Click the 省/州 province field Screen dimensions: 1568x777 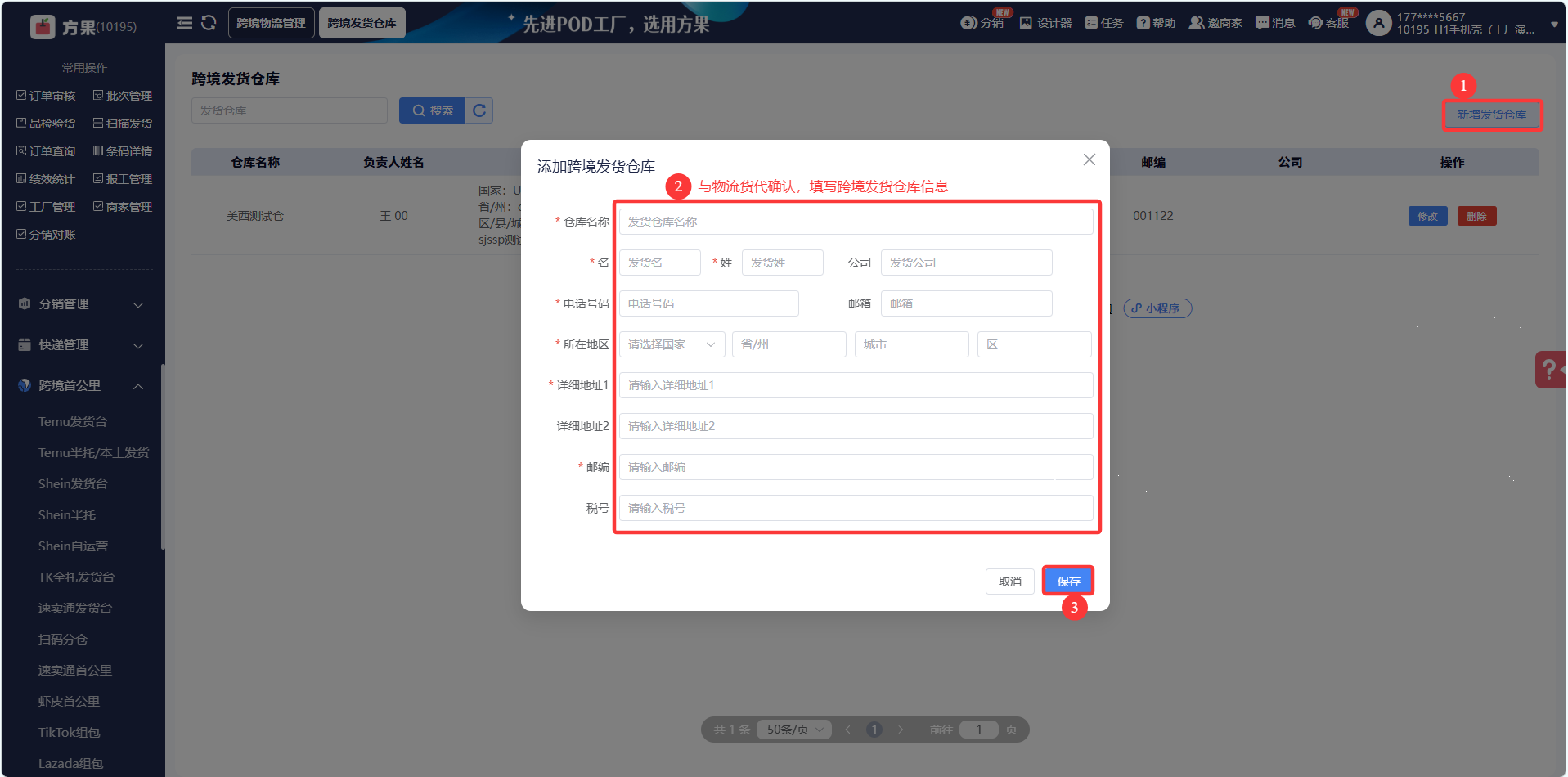pos(788,344)
